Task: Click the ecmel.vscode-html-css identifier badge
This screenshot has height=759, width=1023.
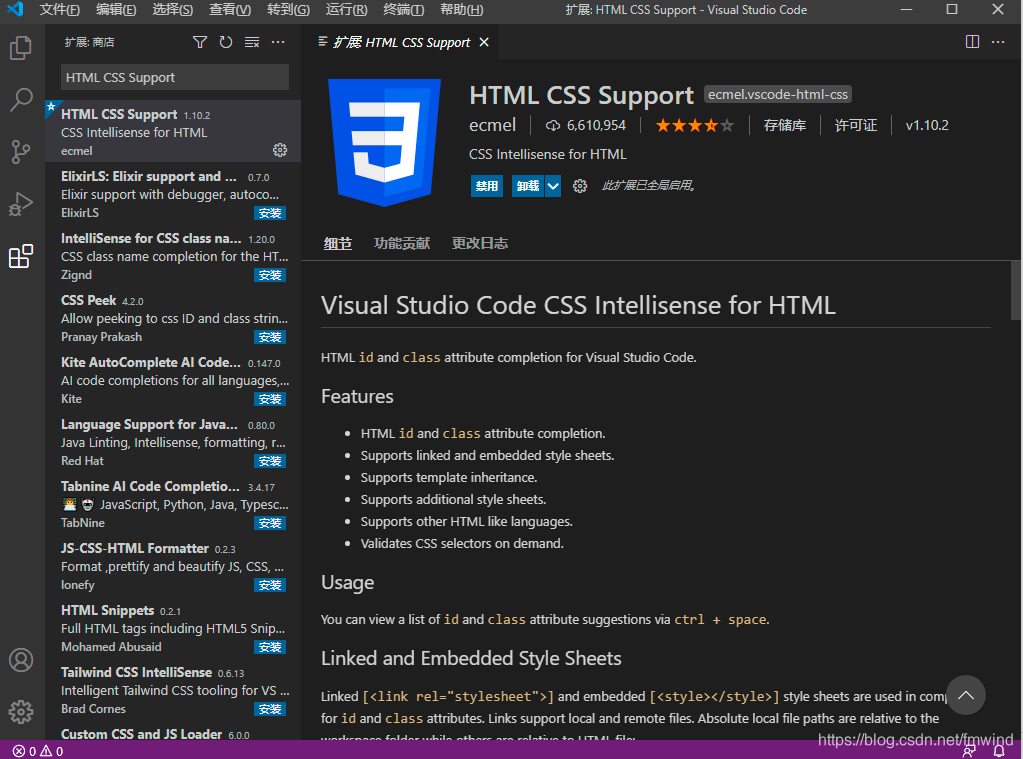Action: tap(778, 95)
